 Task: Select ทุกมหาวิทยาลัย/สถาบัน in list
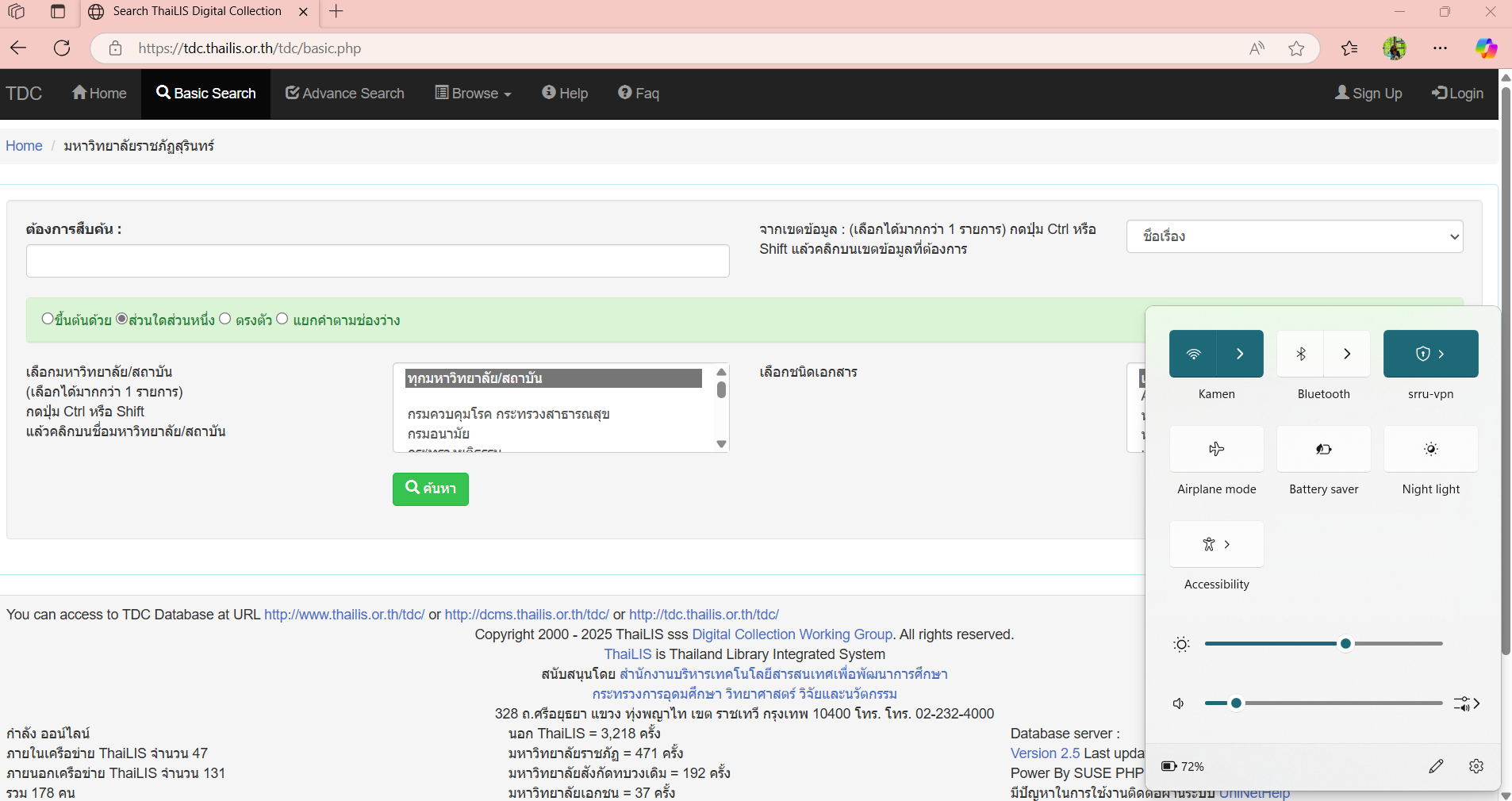click(554, 378)
